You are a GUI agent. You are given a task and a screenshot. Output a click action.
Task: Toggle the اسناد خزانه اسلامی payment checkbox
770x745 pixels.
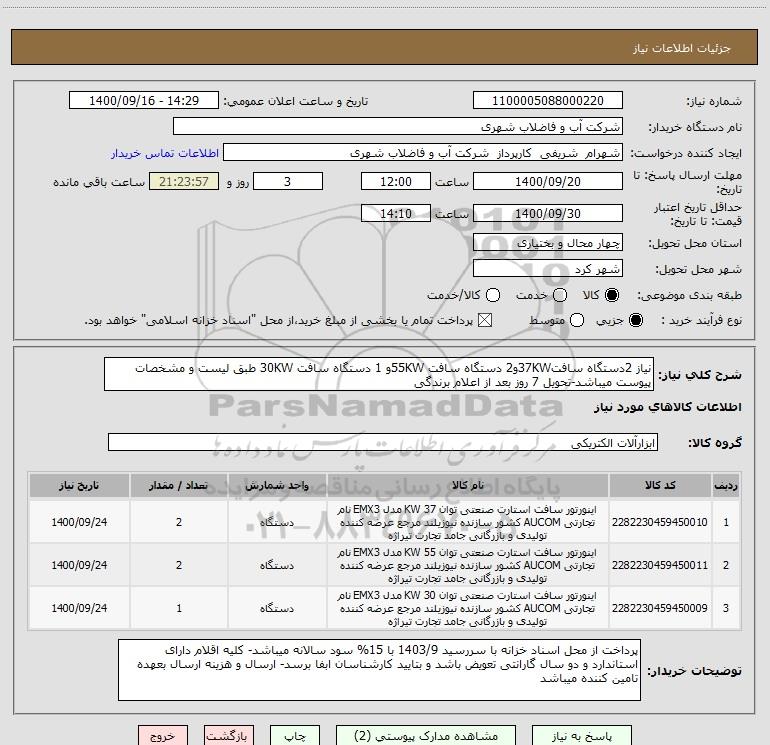[x=485, y=320]
